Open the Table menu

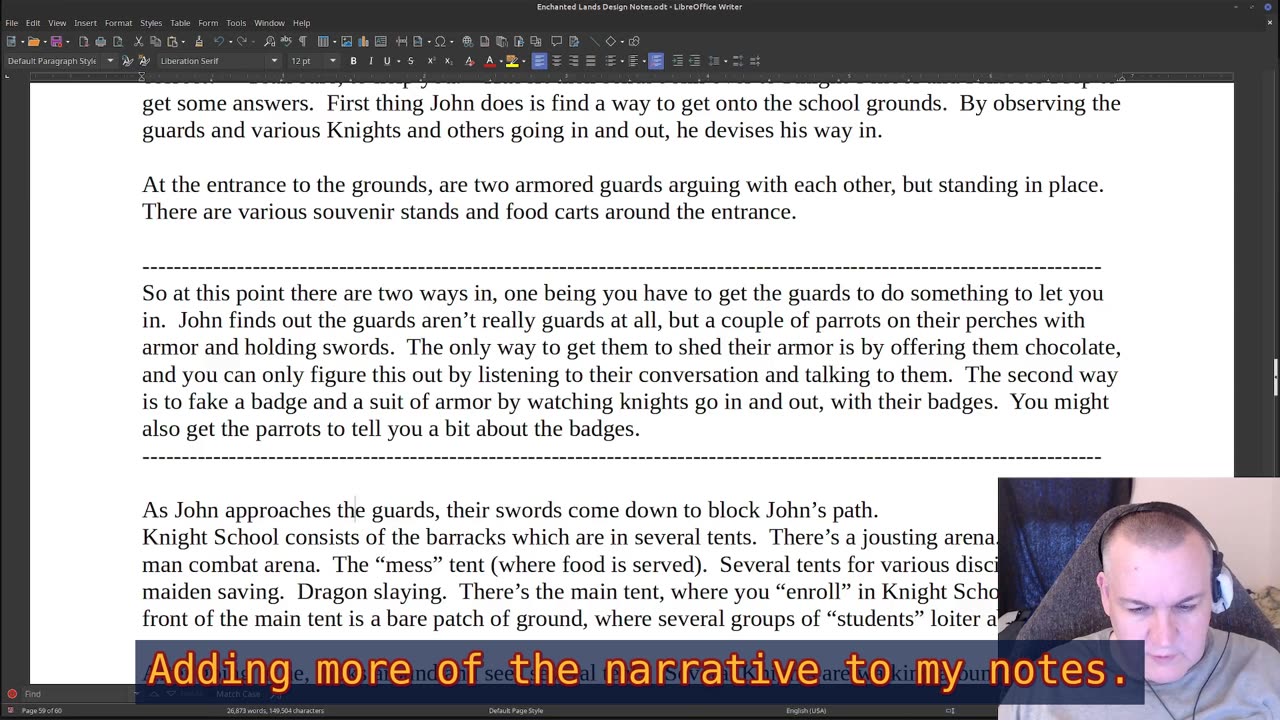point(180,22)
